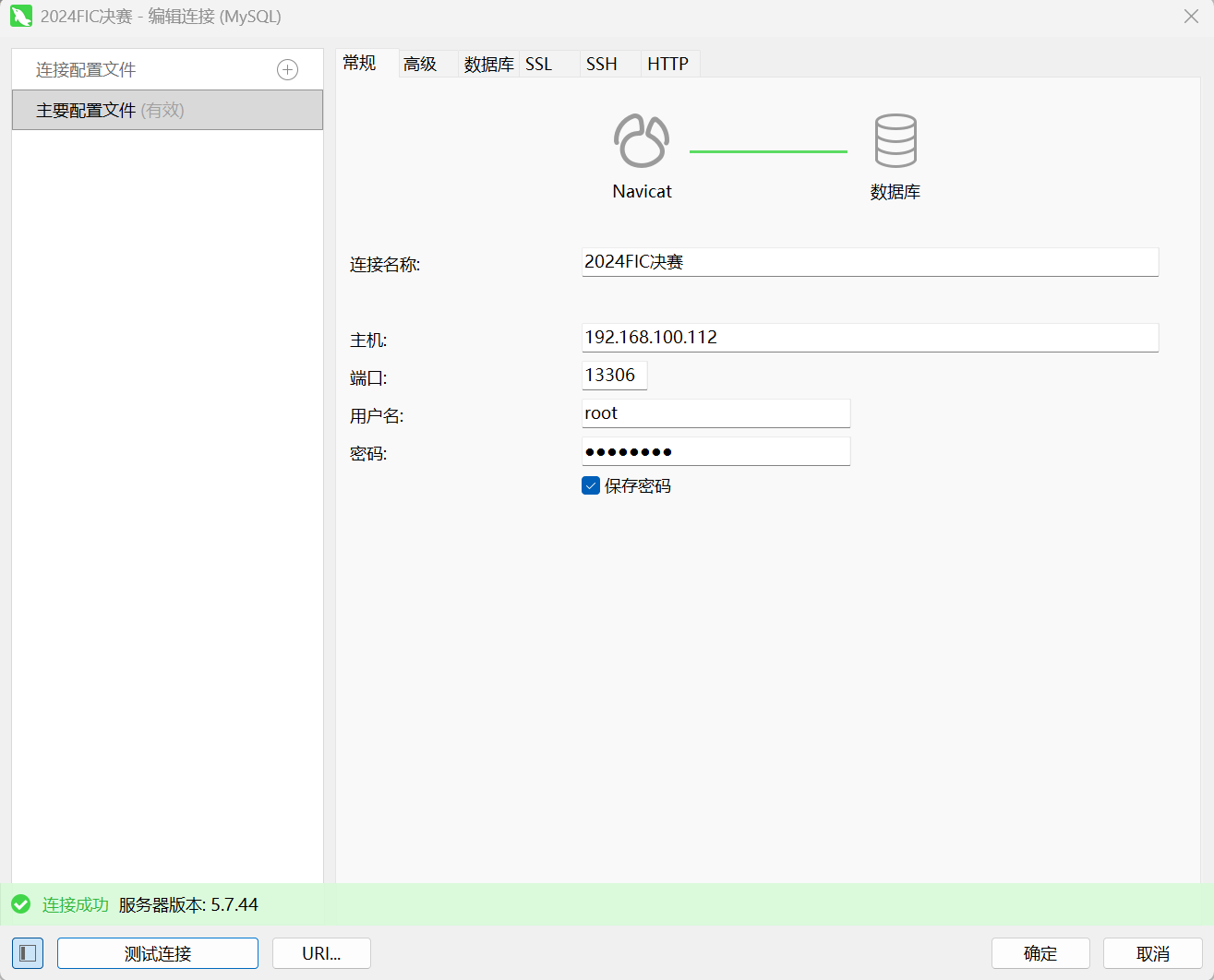Cancel the dialog with 取消

1152,953
